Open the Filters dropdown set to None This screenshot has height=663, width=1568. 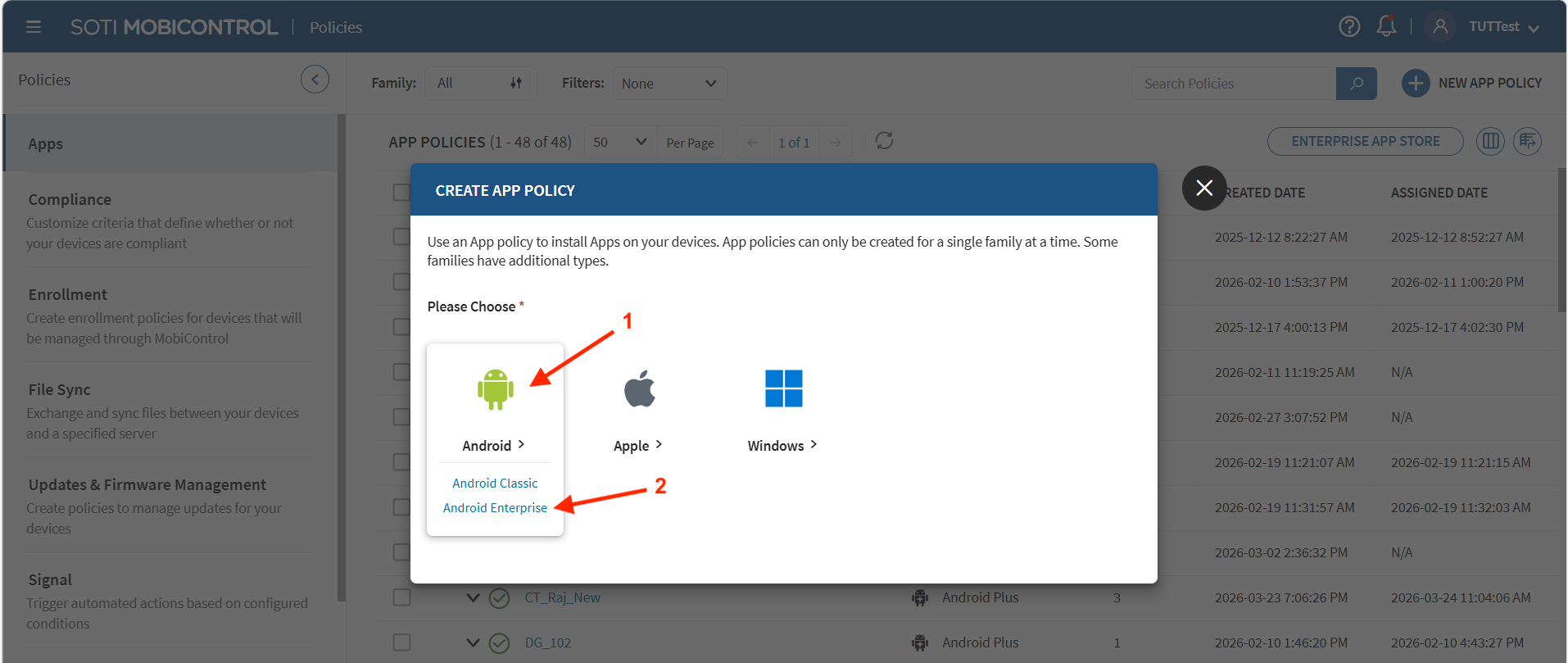click(x=668, y=84)
